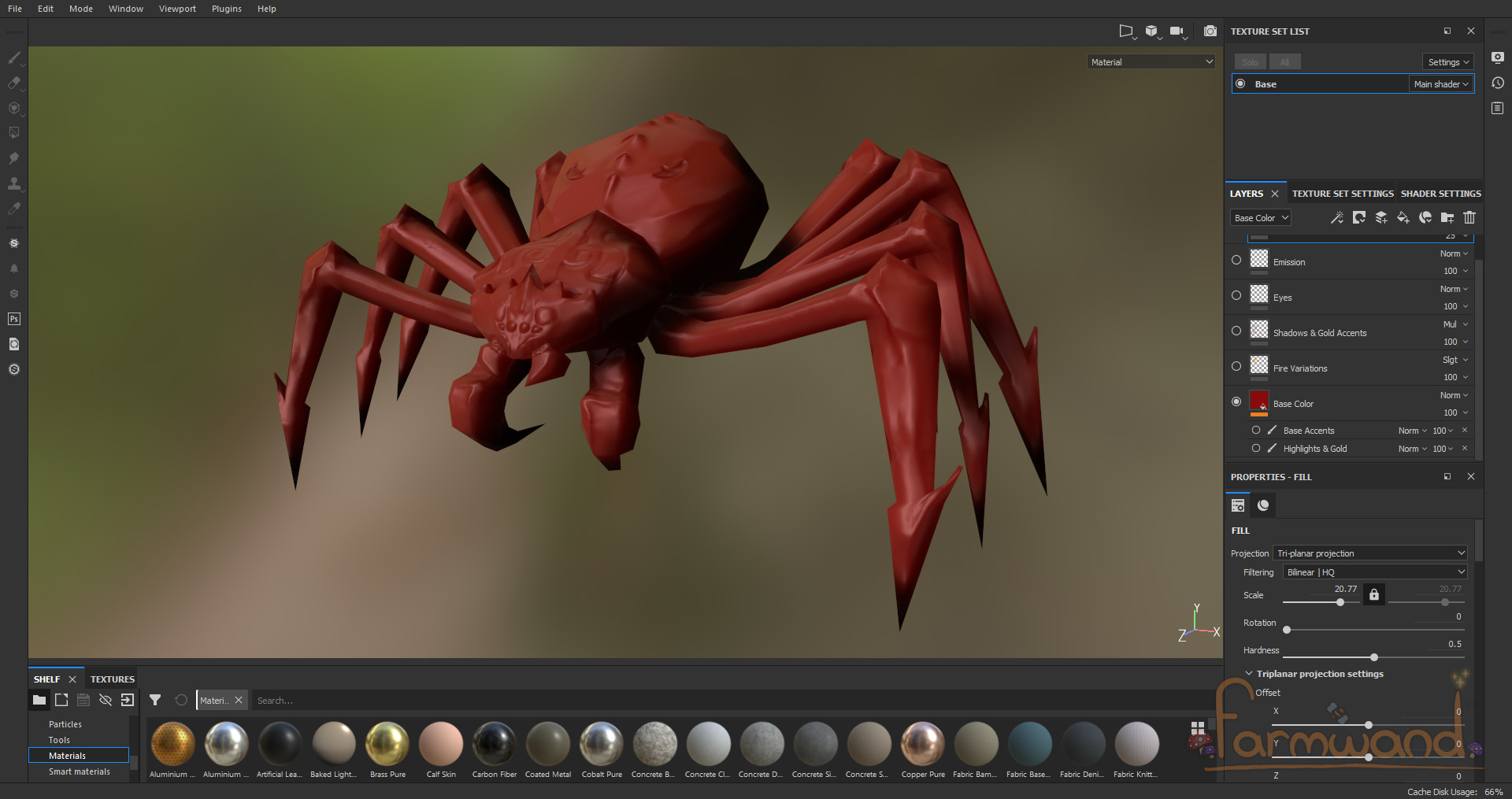Click the shelf import resources icon
The width and height of the screenshot is (1512, 799).
point(128,700)
